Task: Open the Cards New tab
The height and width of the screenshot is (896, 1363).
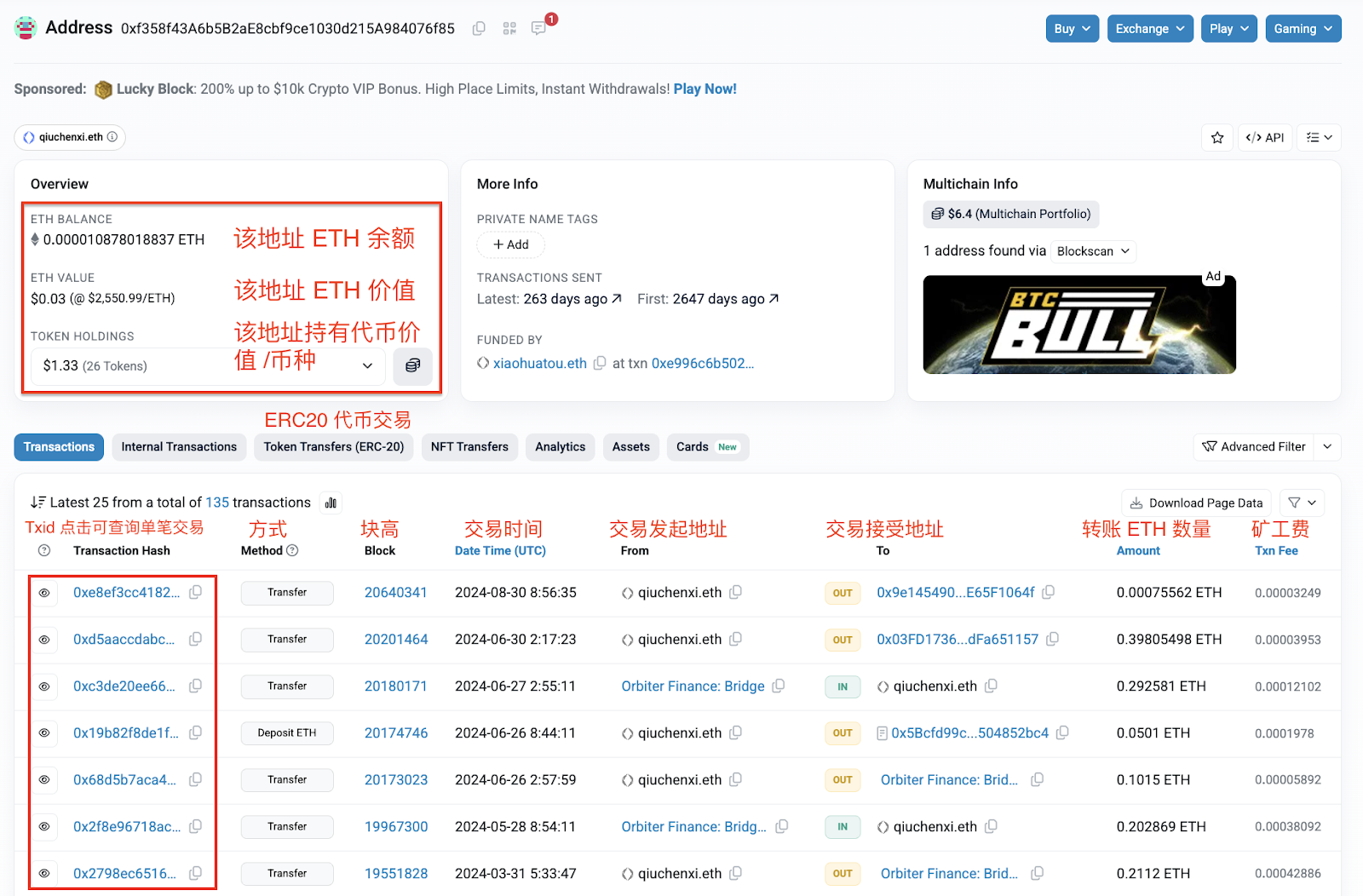Action: point(708,447)
